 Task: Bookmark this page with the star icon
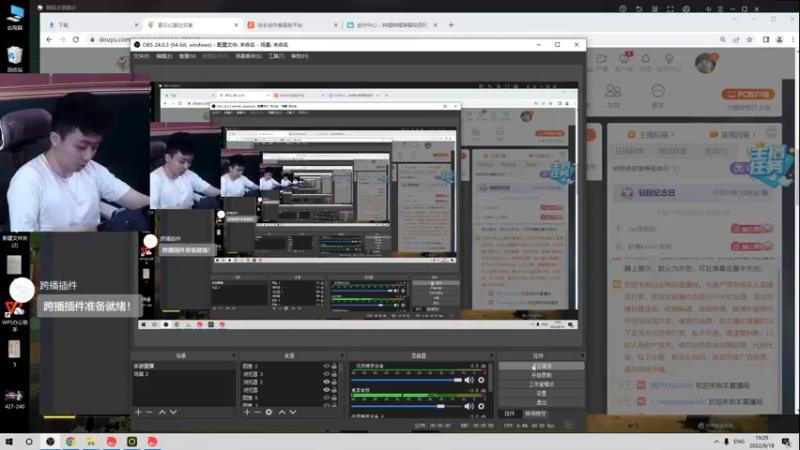(x=749, y=39)
